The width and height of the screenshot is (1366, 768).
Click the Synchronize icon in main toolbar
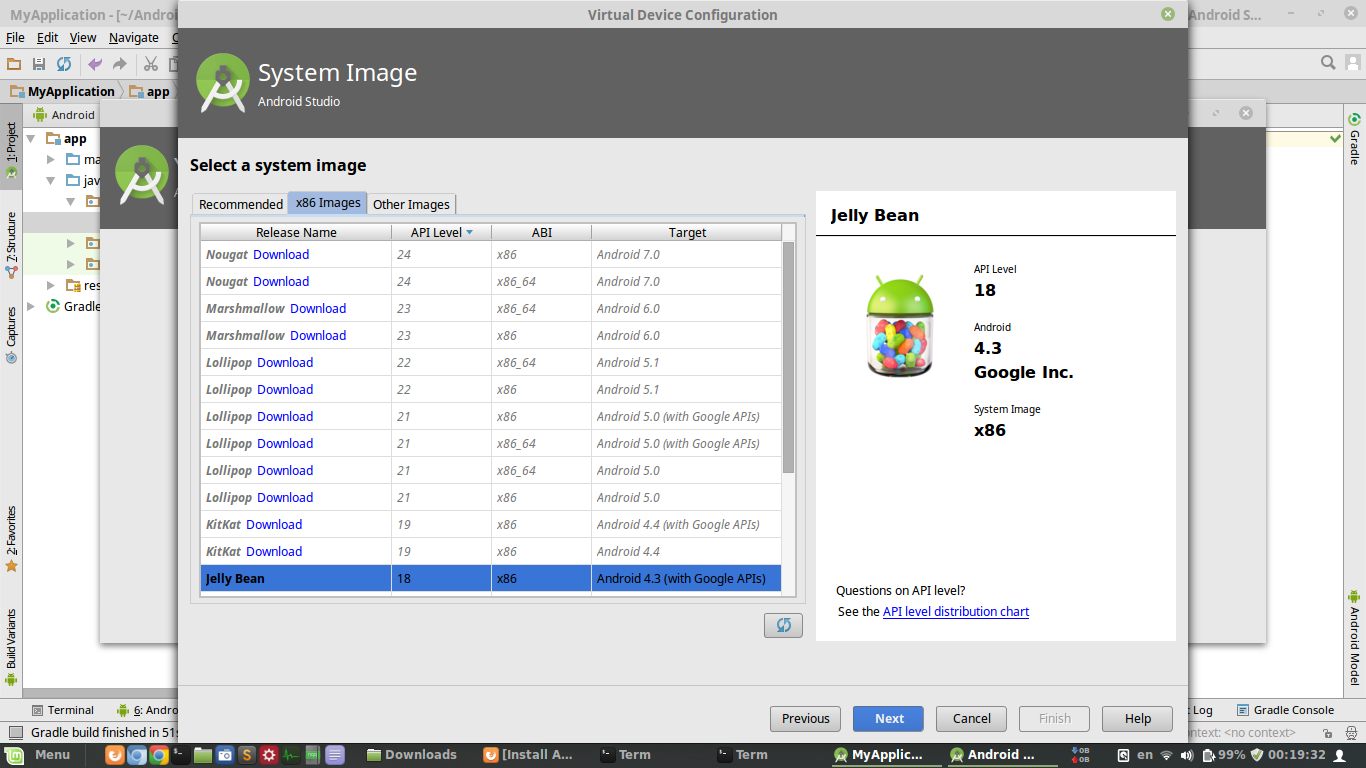(x=64, y=64)
